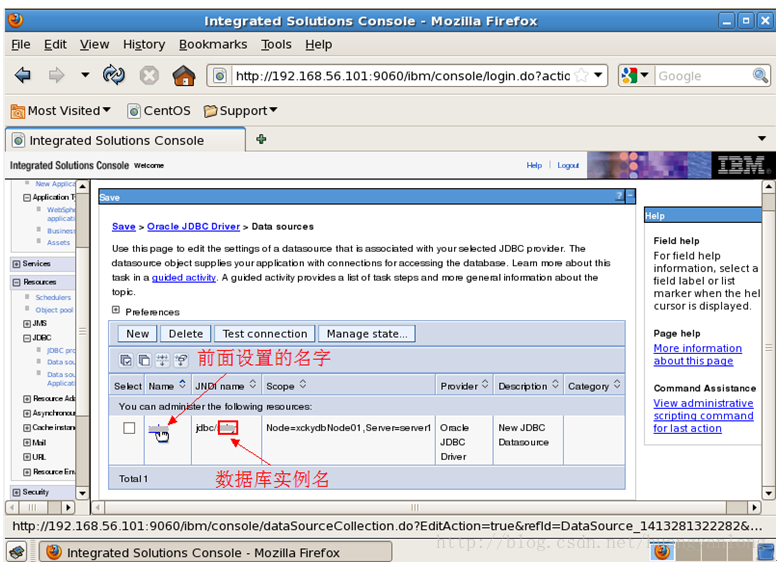Open the Bookmarks menu
777x562 pixels.
click(x=213, y=44)
